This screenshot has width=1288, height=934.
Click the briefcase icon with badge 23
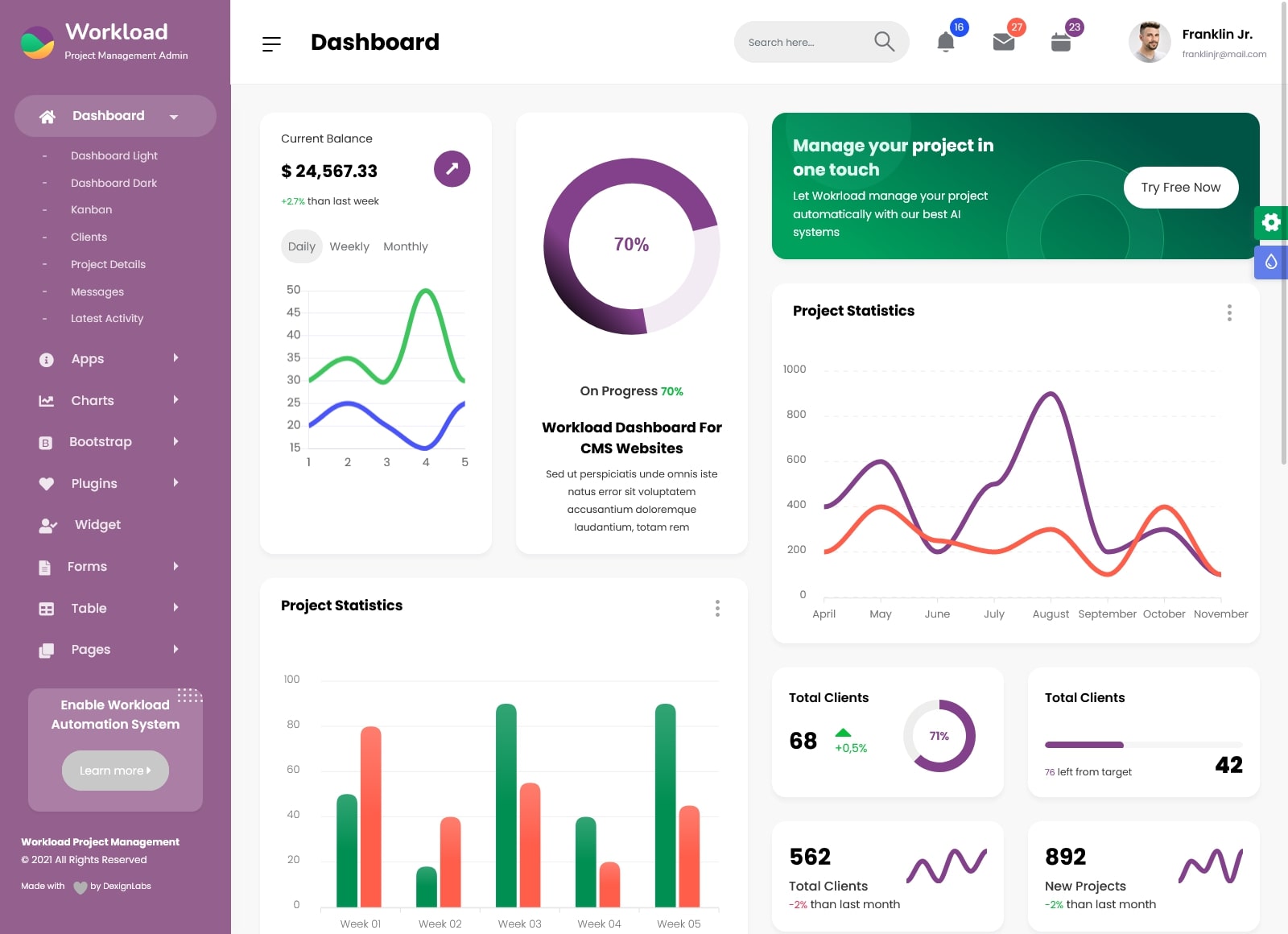(1061, 42)
